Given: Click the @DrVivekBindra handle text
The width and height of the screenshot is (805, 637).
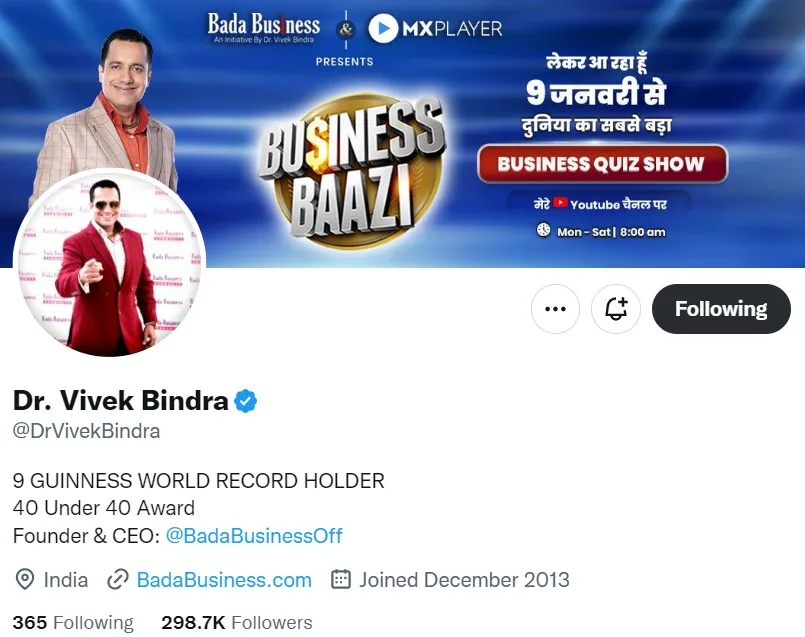Looking at the screenshot, I should pyautogui.click(x=86, y=431).
